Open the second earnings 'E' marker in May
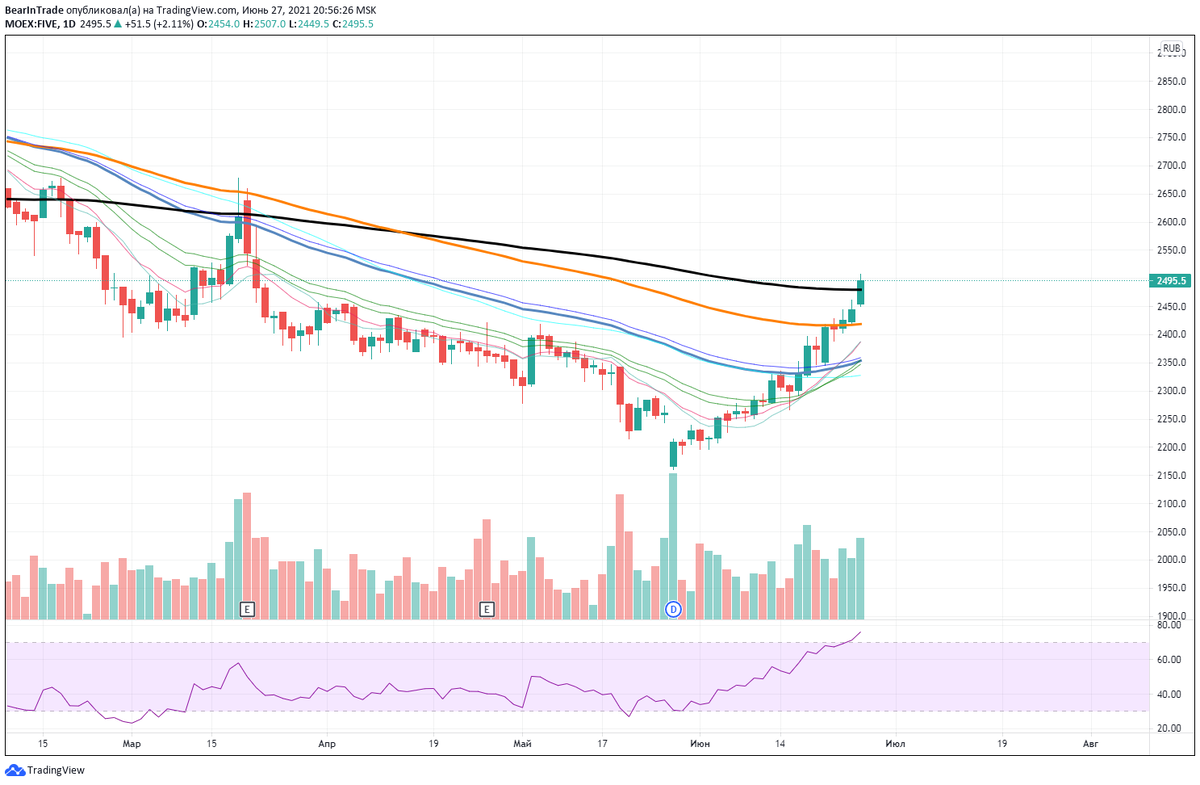Image resolution: width=1200 pixels, height=785 pixels. [x=487, y=607]
